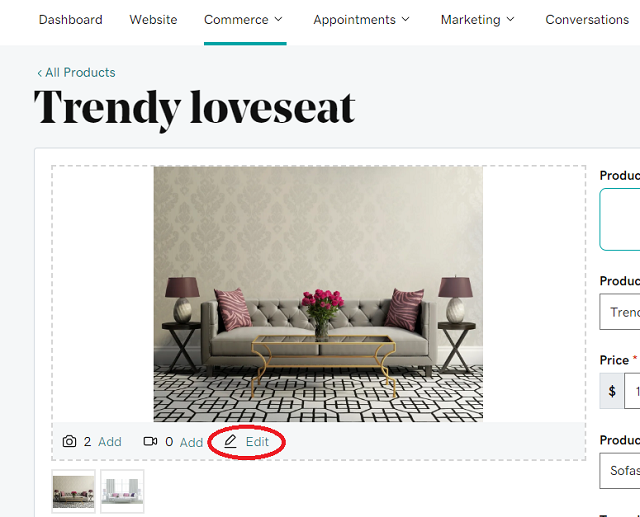Select the second white sofa thumbnail
This screenshot has height=517, width=640.
click(x=122, y=491)
